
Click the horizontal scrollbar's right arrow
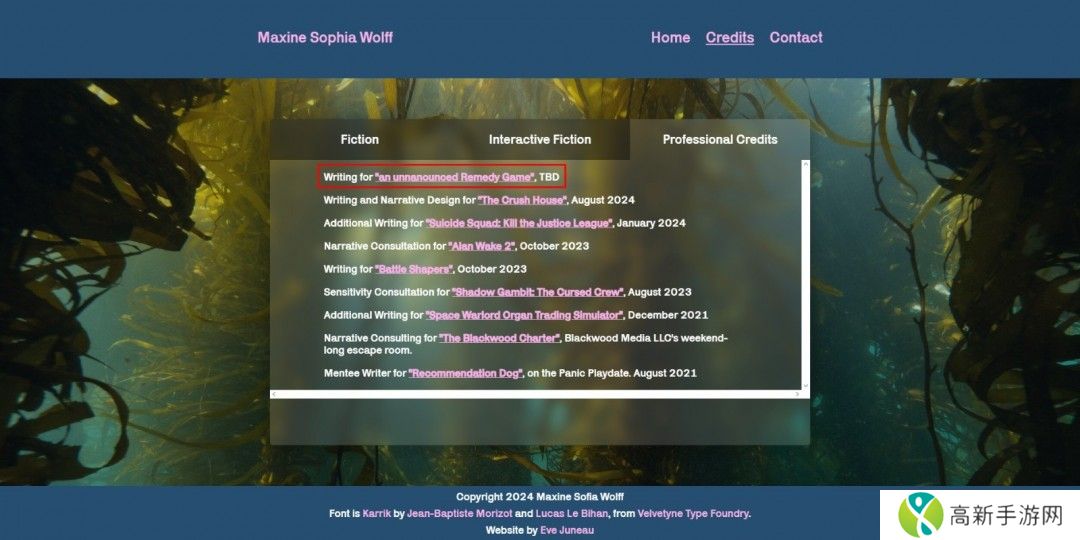pyautogui.click(x=797, y=394)
